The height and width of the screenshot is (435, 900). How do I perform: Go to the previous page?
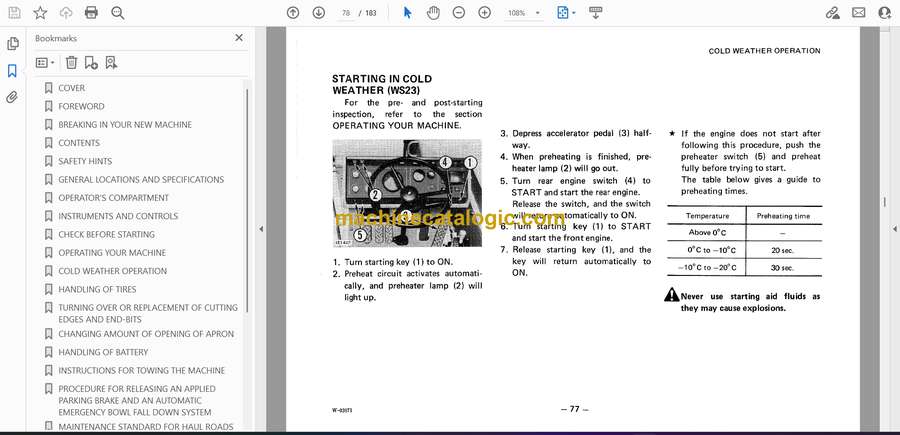coord(293,13)
